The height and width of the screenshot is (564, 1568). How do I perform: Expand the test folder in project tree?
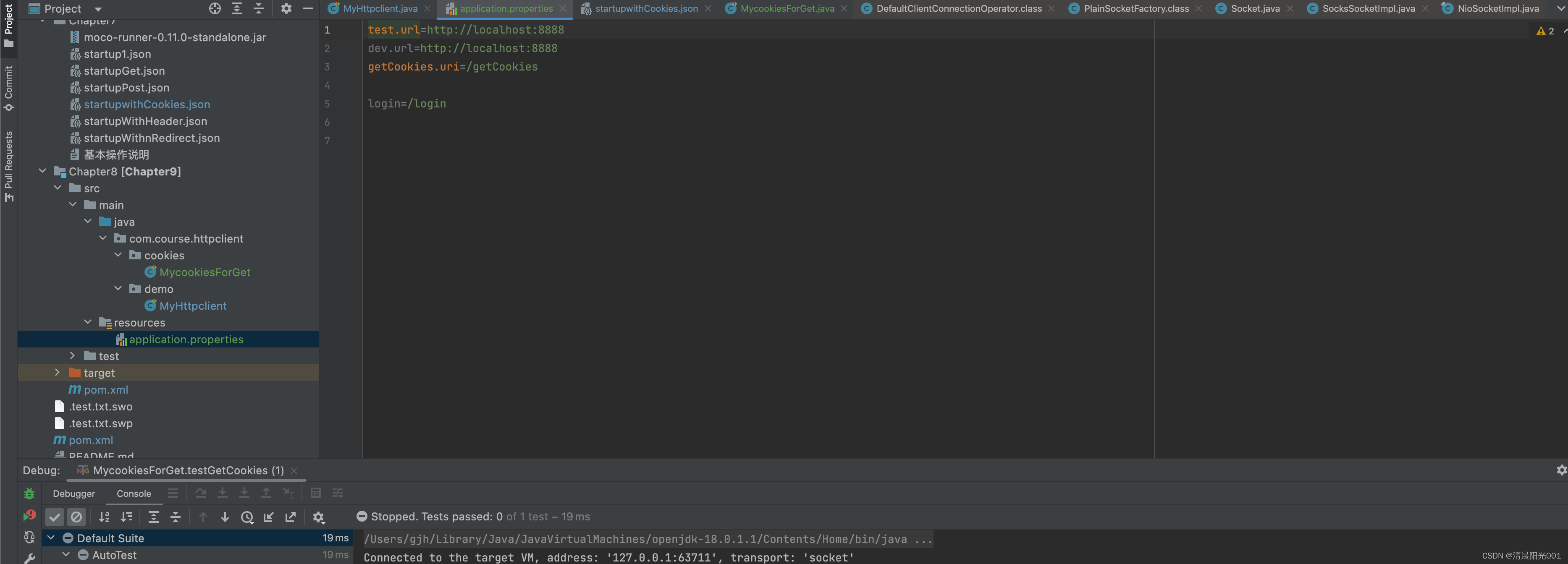(x=72, y=355)
